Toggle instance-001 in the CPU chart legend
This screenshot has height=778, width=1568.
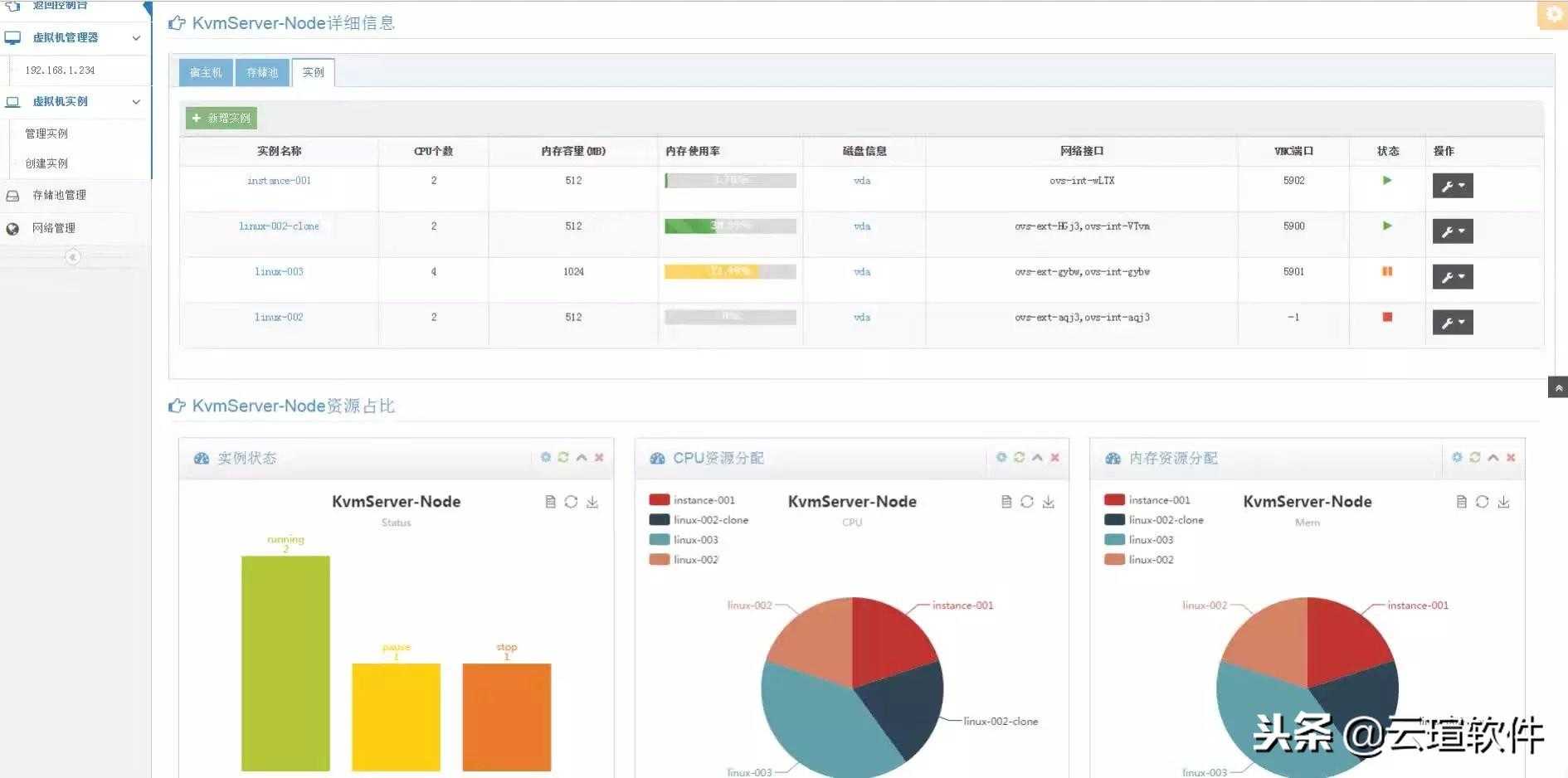692,500
